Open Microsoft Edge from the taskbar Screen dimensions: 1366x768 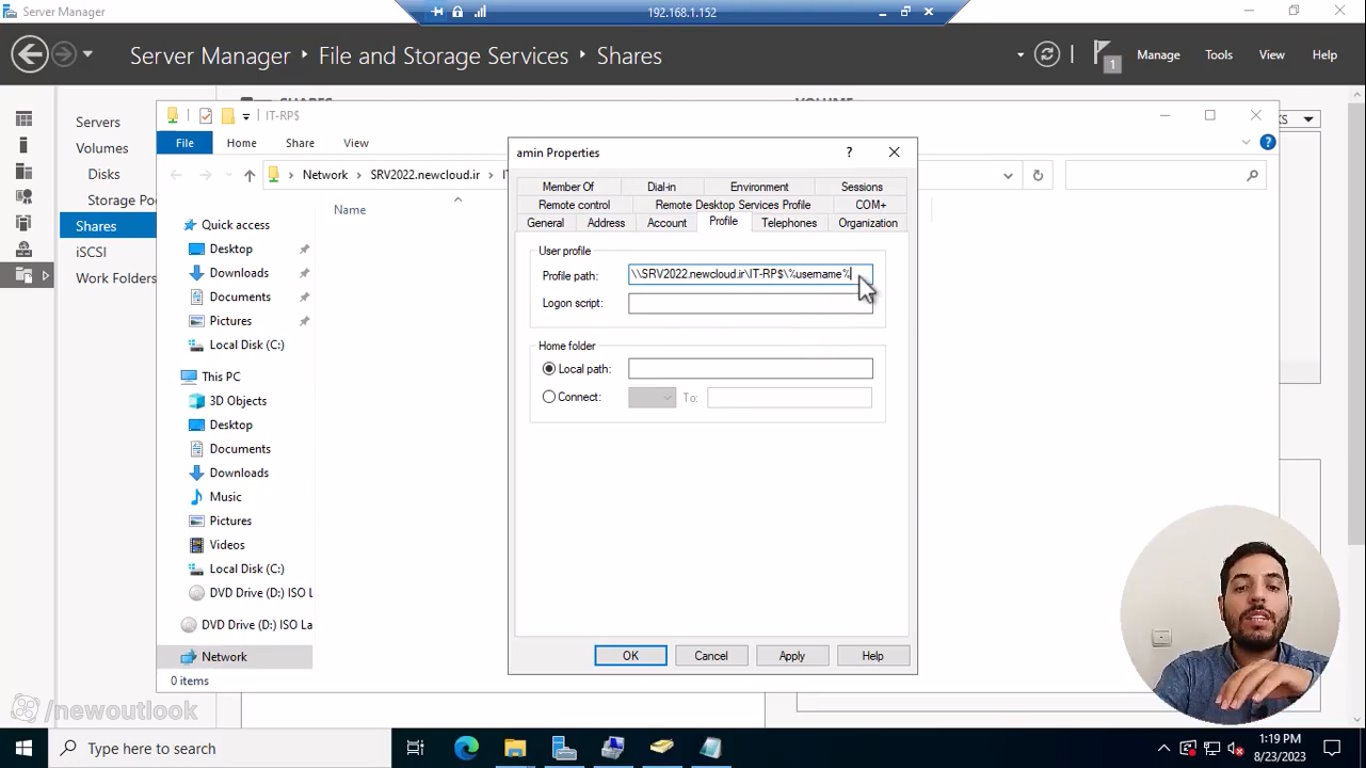point(467,748)
